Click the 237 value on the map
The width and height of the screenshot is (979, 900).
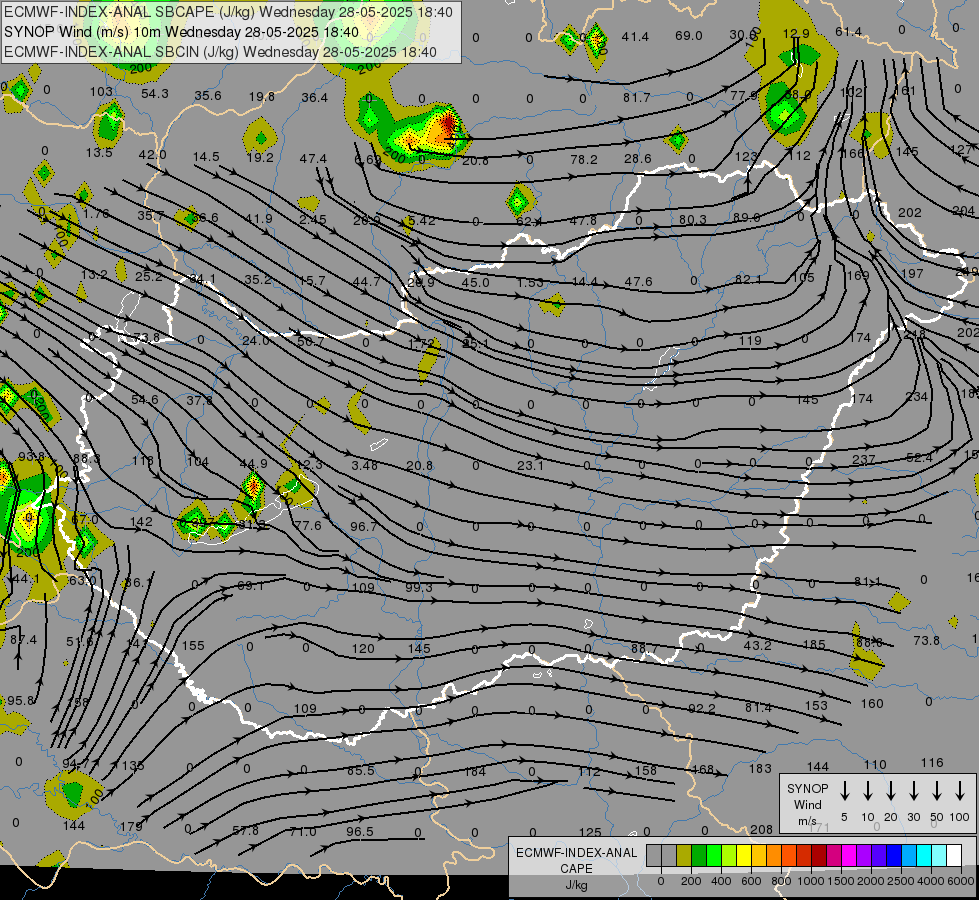point(863,459)
